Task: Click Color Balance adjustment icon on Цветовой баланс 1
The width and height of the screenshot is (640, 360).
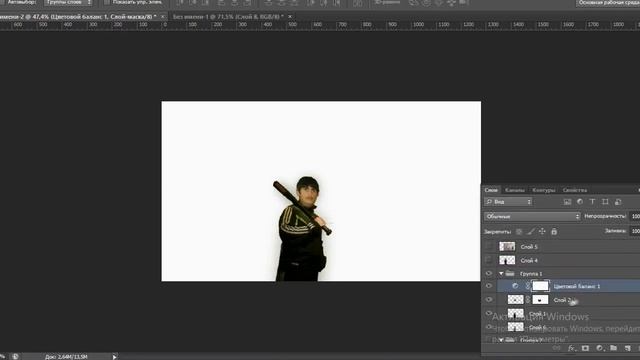Action: [x=515, y=286]
